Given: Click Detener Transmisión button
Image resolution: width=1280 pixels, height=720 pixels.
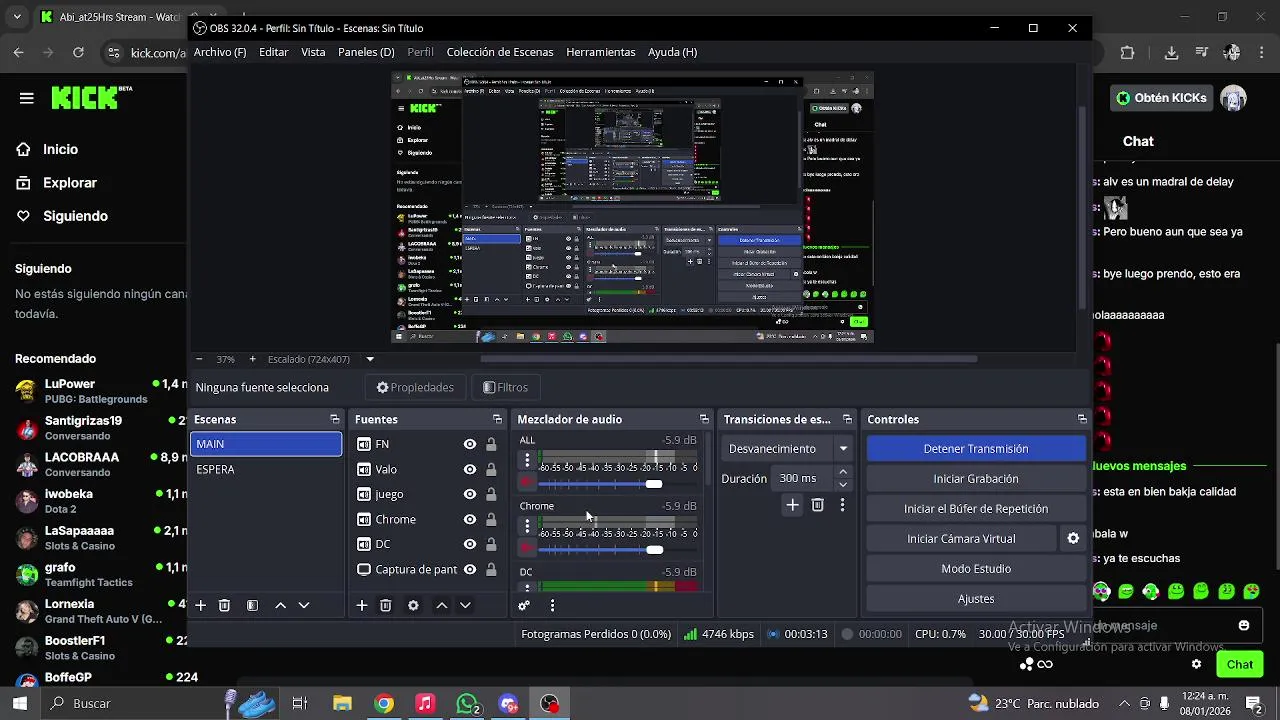Looking at the screenshot, I should (x=976, y=449).
